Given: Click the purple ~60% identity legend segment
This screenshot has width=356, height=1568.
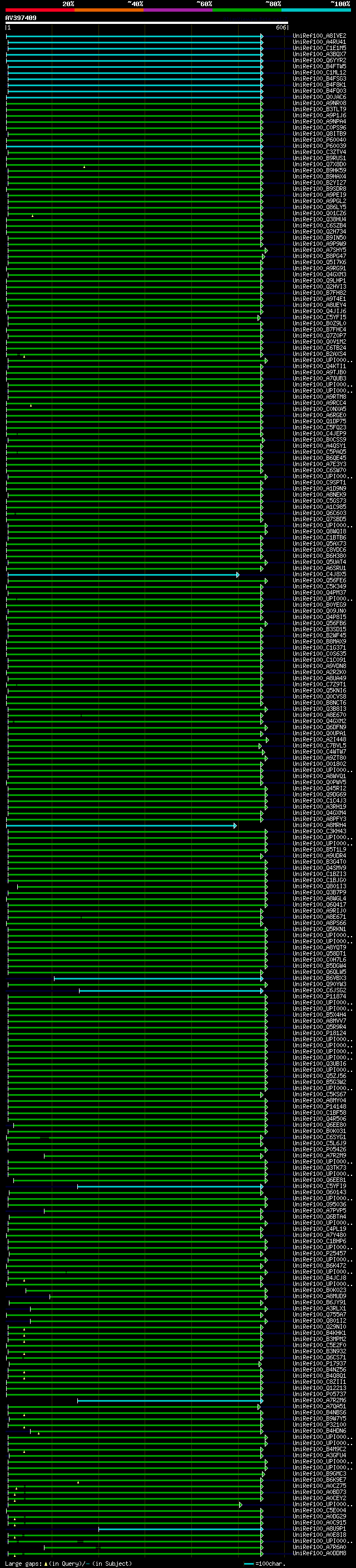Looking at the screenshot, I should 179,10.
